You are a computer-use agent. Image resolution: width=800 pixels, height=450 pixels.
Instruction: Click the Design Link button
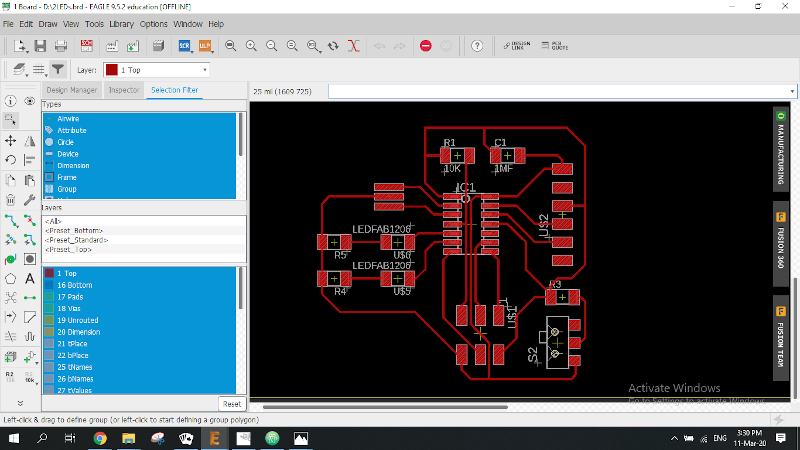pyautogui.click(x=516, y=46)
